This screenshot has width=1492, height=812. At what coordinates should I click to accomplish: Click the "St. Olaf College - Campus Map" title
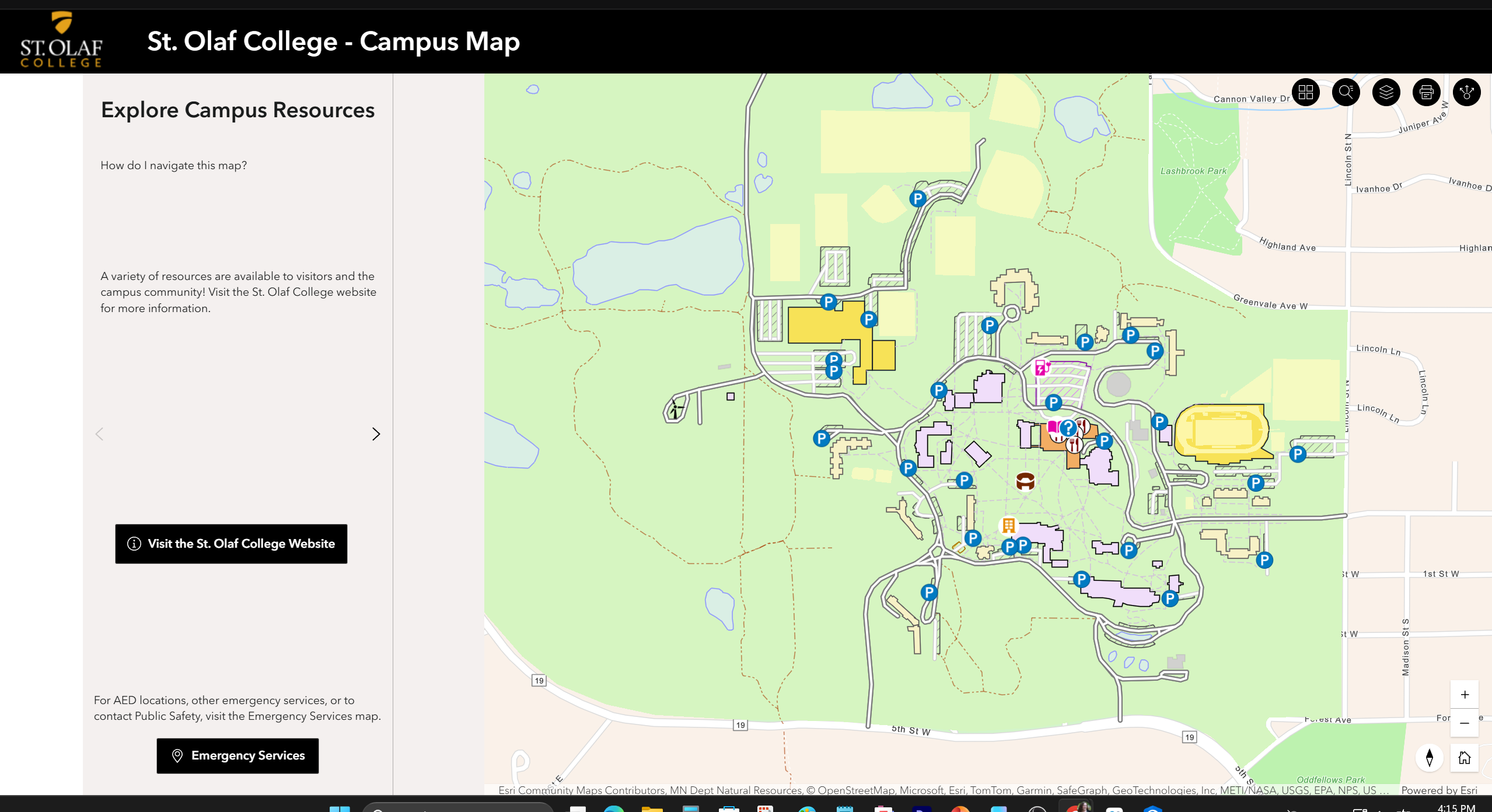coord(333,41)
